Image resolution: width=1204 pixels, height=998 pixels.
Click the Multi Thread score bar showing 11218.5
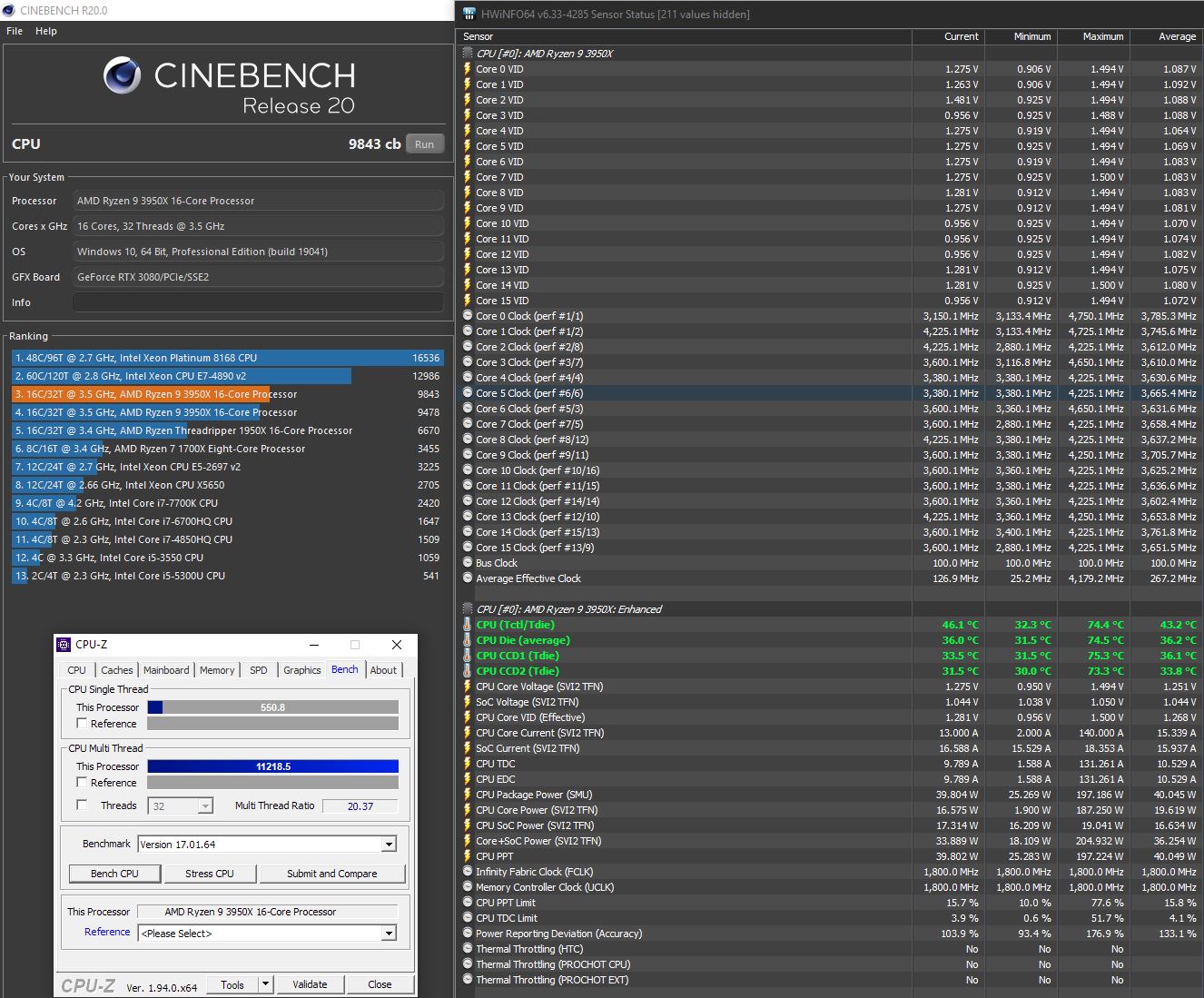point(272,766)
